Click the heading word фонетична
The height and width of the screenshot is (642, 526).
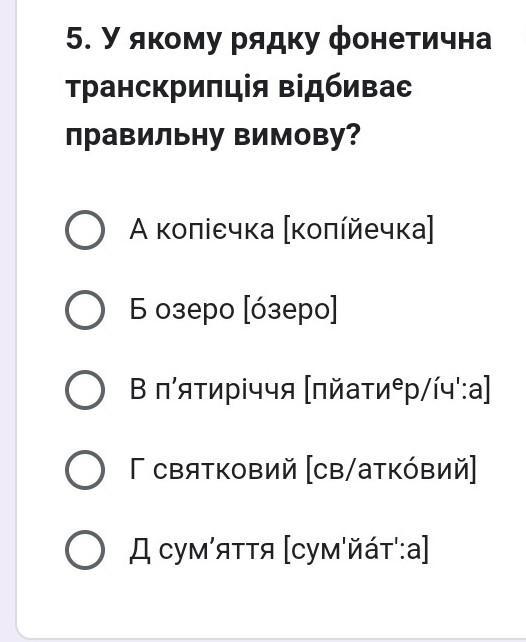(410, 39)
